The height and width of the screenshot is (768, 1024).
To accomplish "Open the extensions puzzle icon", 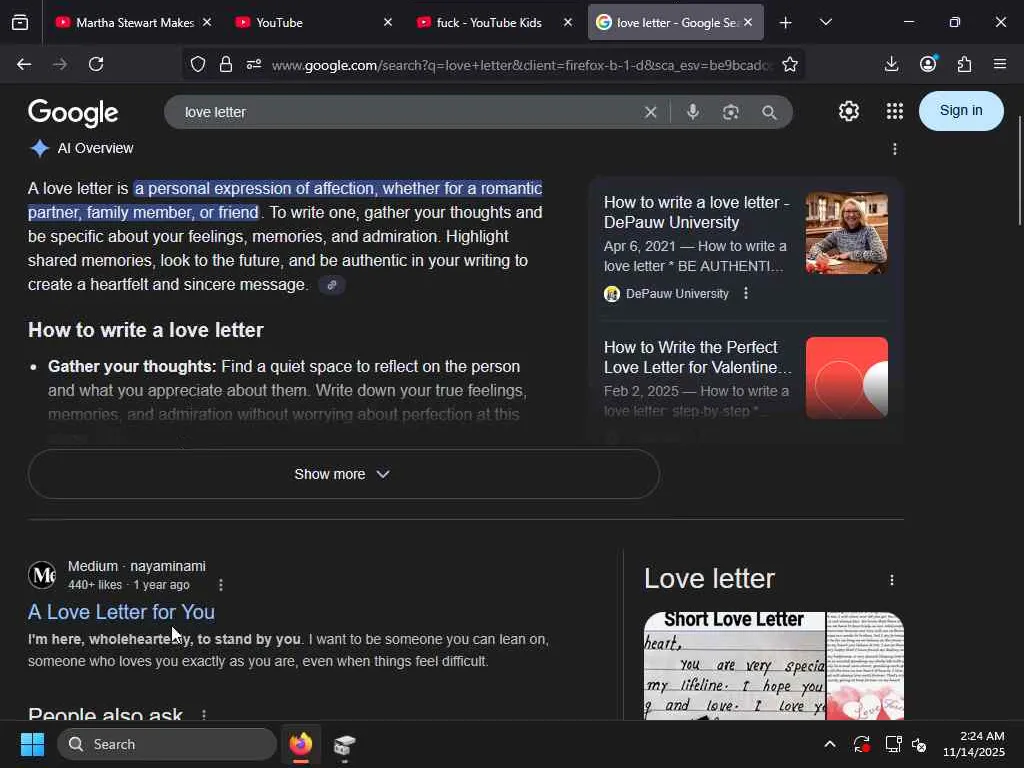I will click(x=965, y=64).
